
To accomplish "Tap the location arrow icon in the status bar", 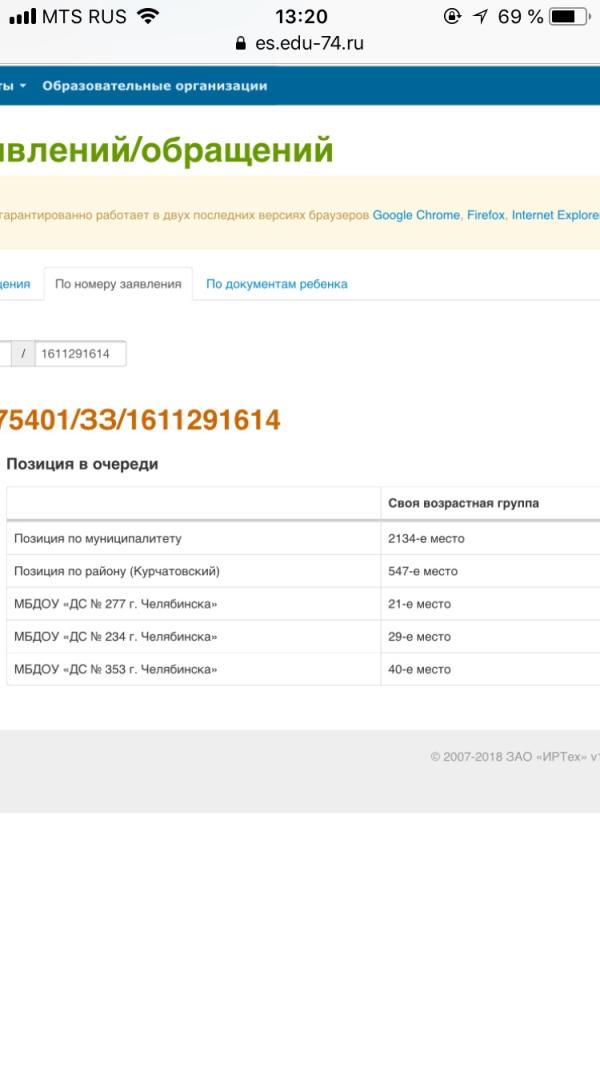I will pos(480,16).
